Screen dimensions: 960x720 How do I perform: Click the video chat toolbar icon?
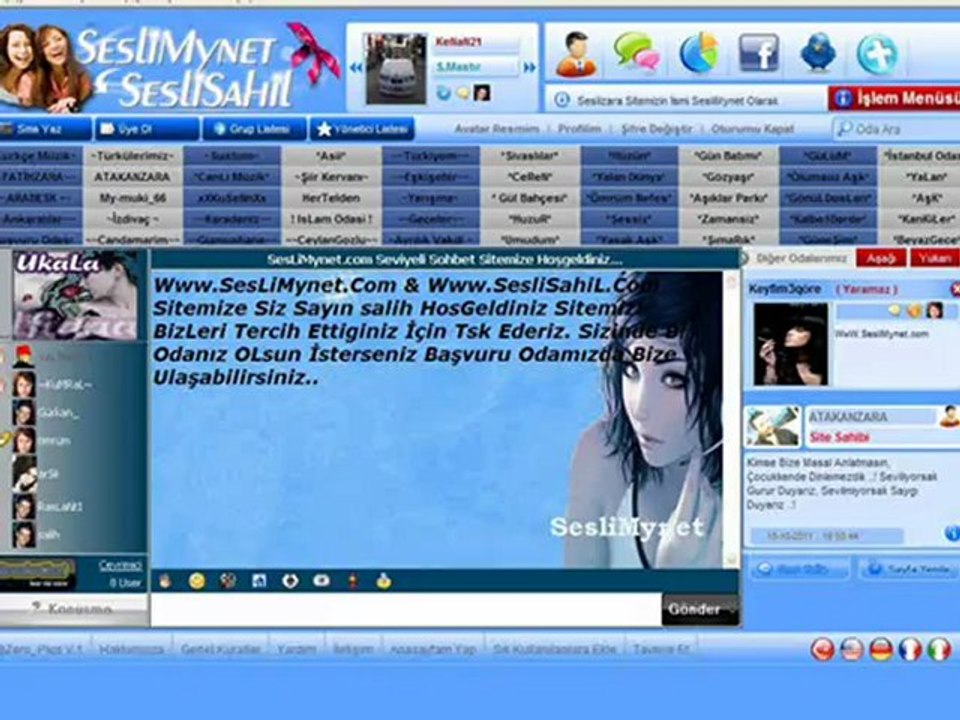click(321, 580)
